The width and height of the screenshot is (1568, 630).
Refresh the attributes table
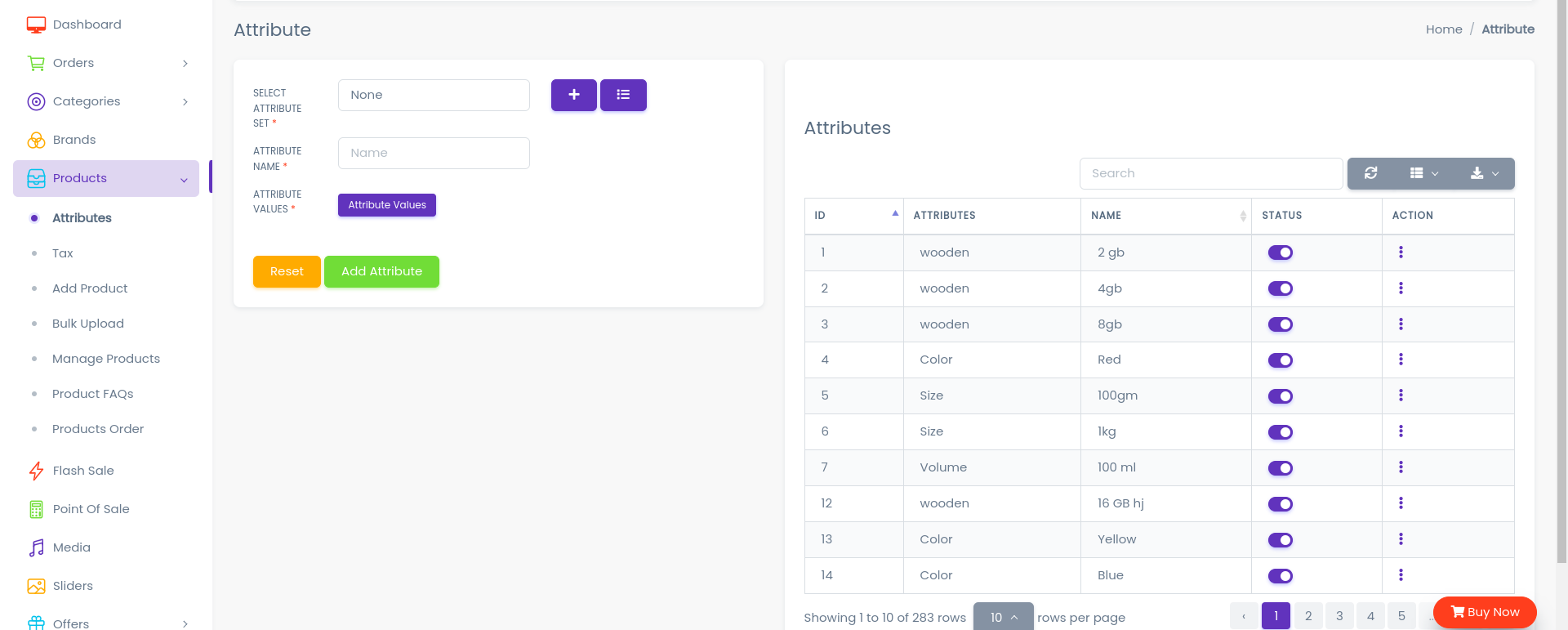point(1371,173)
